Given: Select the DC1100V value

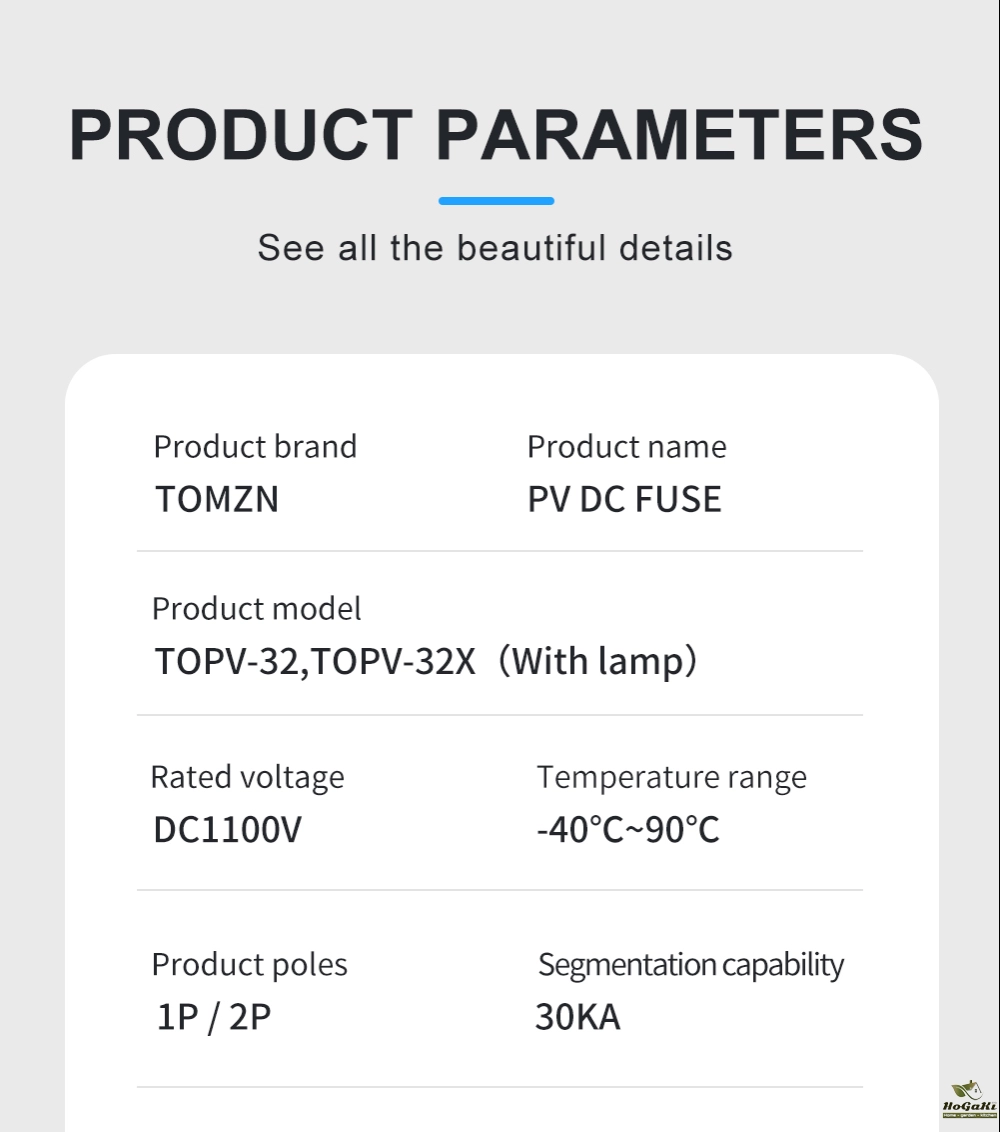Looking at the screenshot, I should (227, 829).
